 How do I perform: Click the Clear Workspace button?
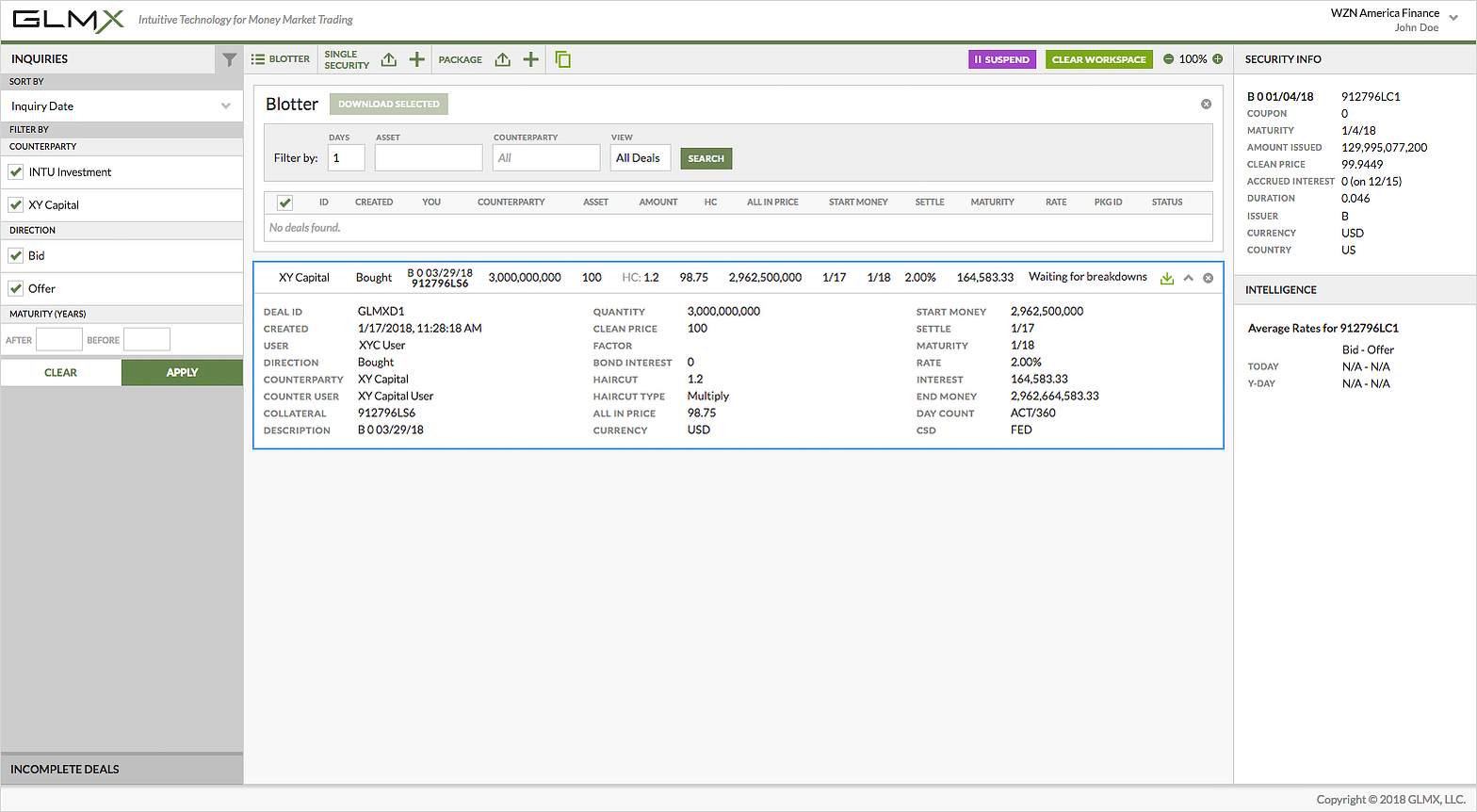pos(1099,59)
